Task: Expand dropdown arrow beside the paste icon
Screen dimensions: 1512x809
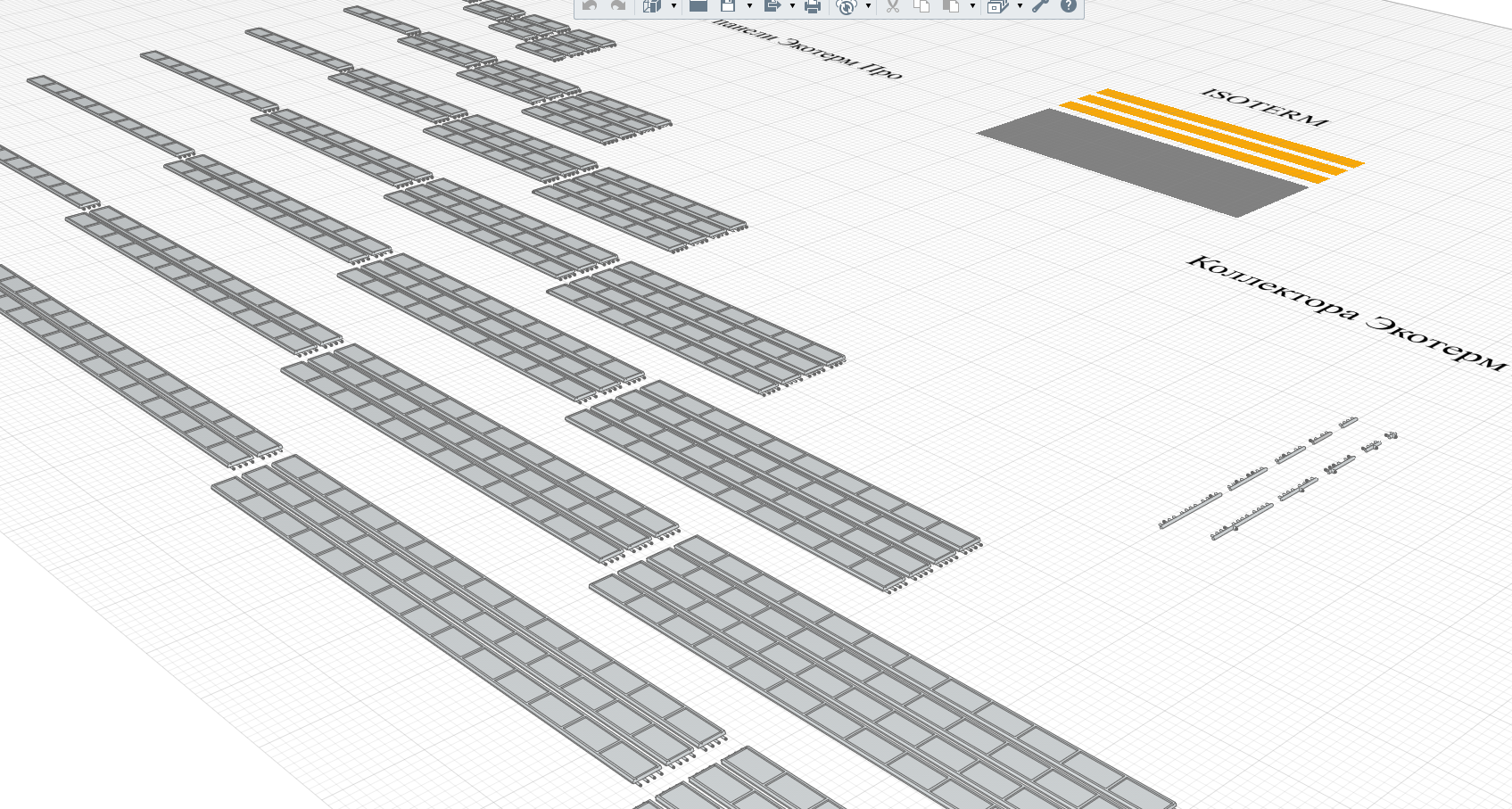Action: (972, 6)
